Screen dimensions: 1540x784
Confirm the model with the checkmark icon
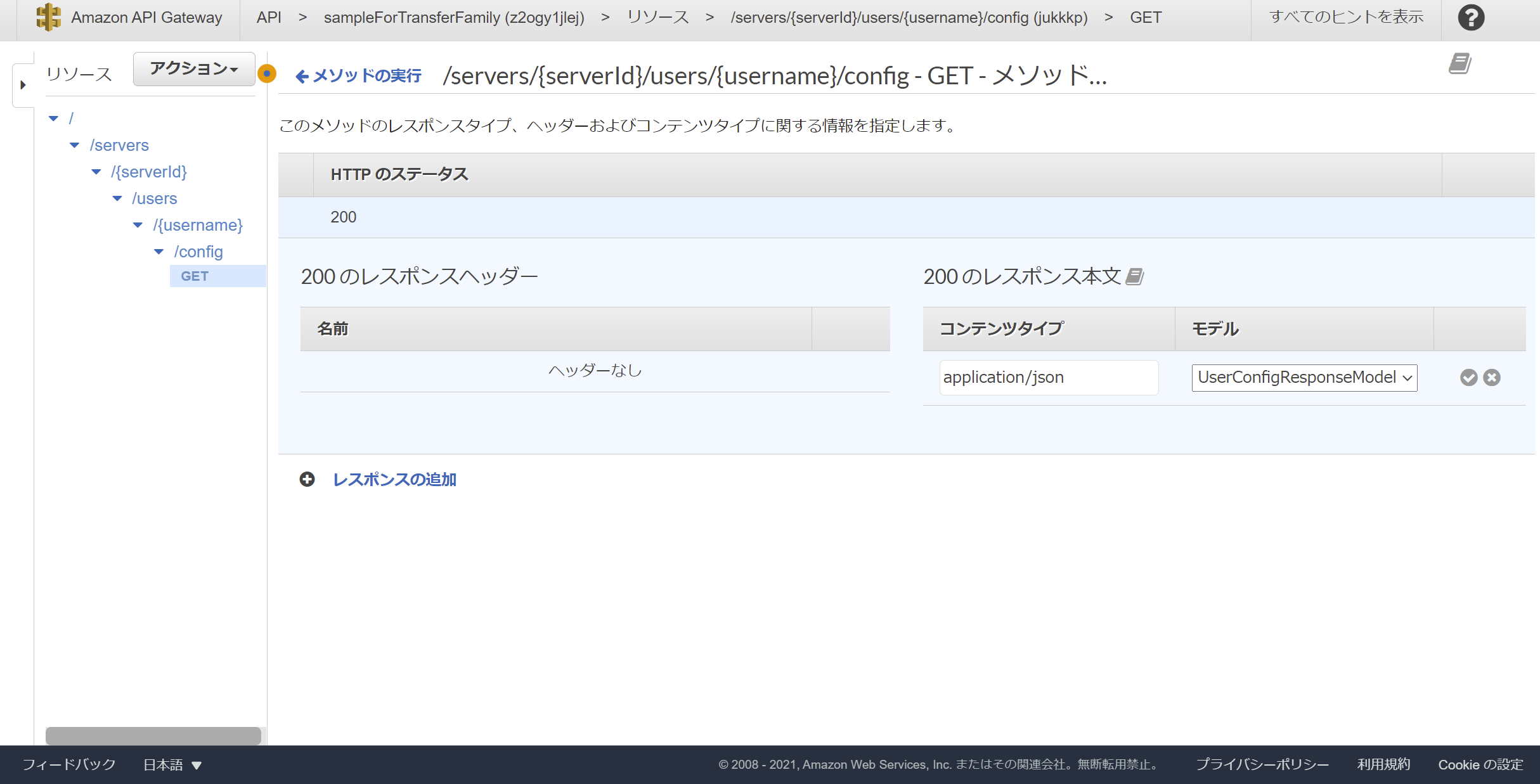(1468, 377)
